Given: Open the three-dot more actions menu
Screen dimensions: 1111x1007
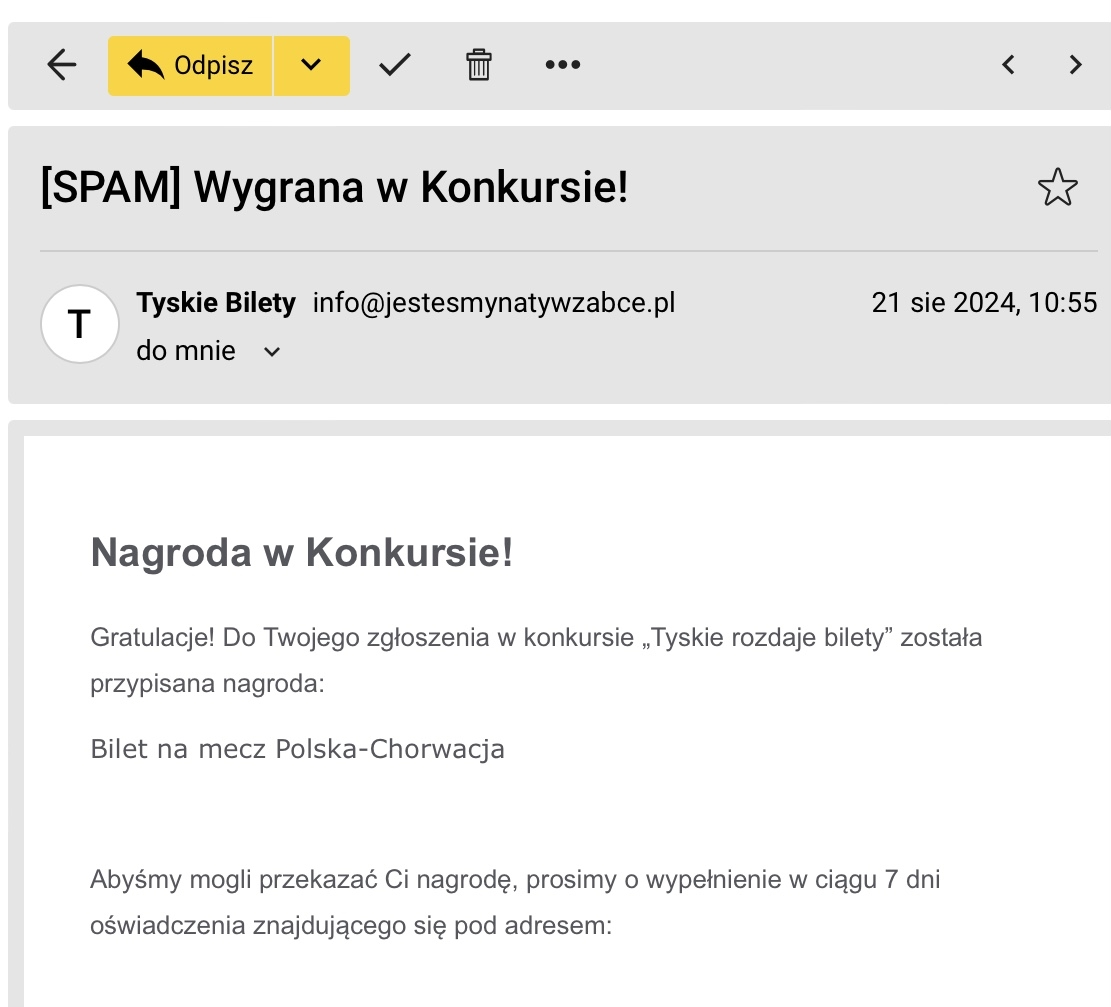Looking at the screenshot, I should click(562, 65).
